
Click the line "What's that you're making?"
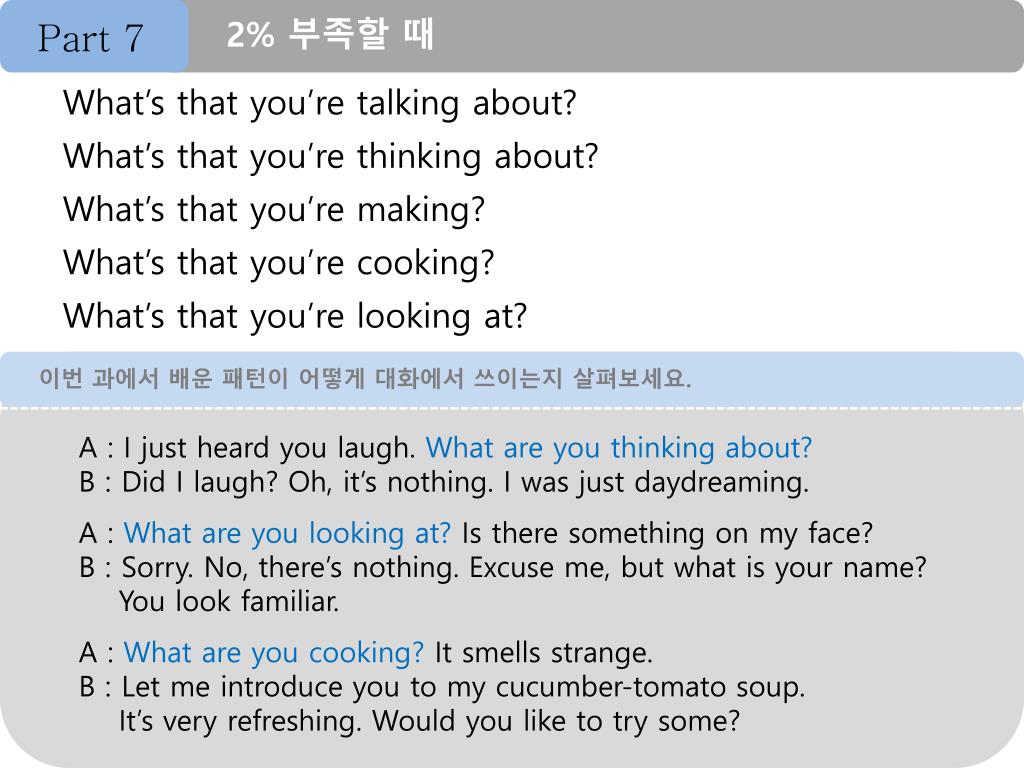tap(274, 210)
